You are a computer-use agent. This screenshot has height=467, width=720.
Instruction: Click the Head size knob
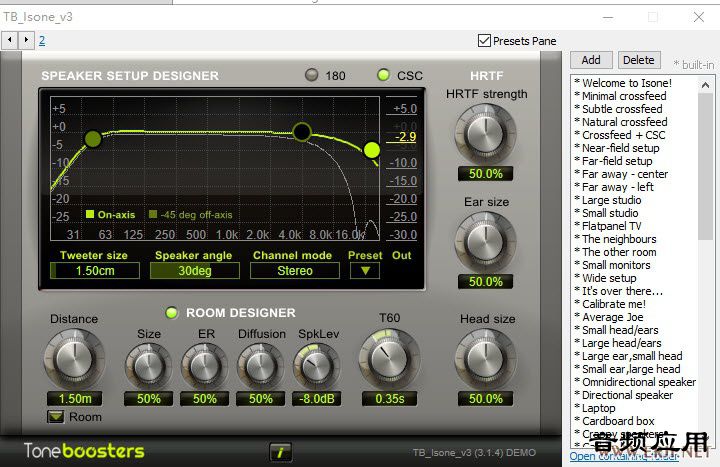click(x=485, y=359)
